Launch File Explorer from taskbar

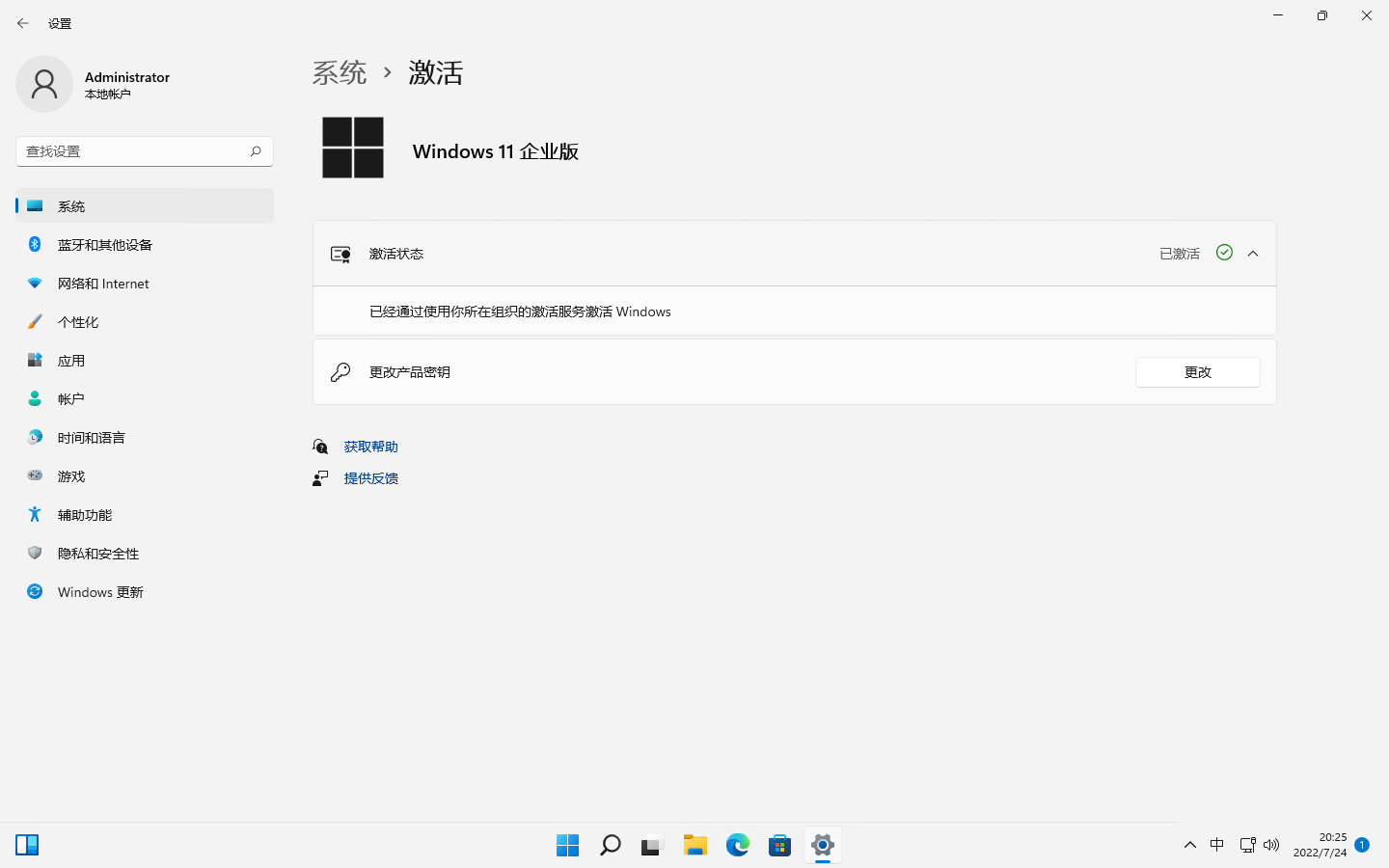click(x=695, y=846)
